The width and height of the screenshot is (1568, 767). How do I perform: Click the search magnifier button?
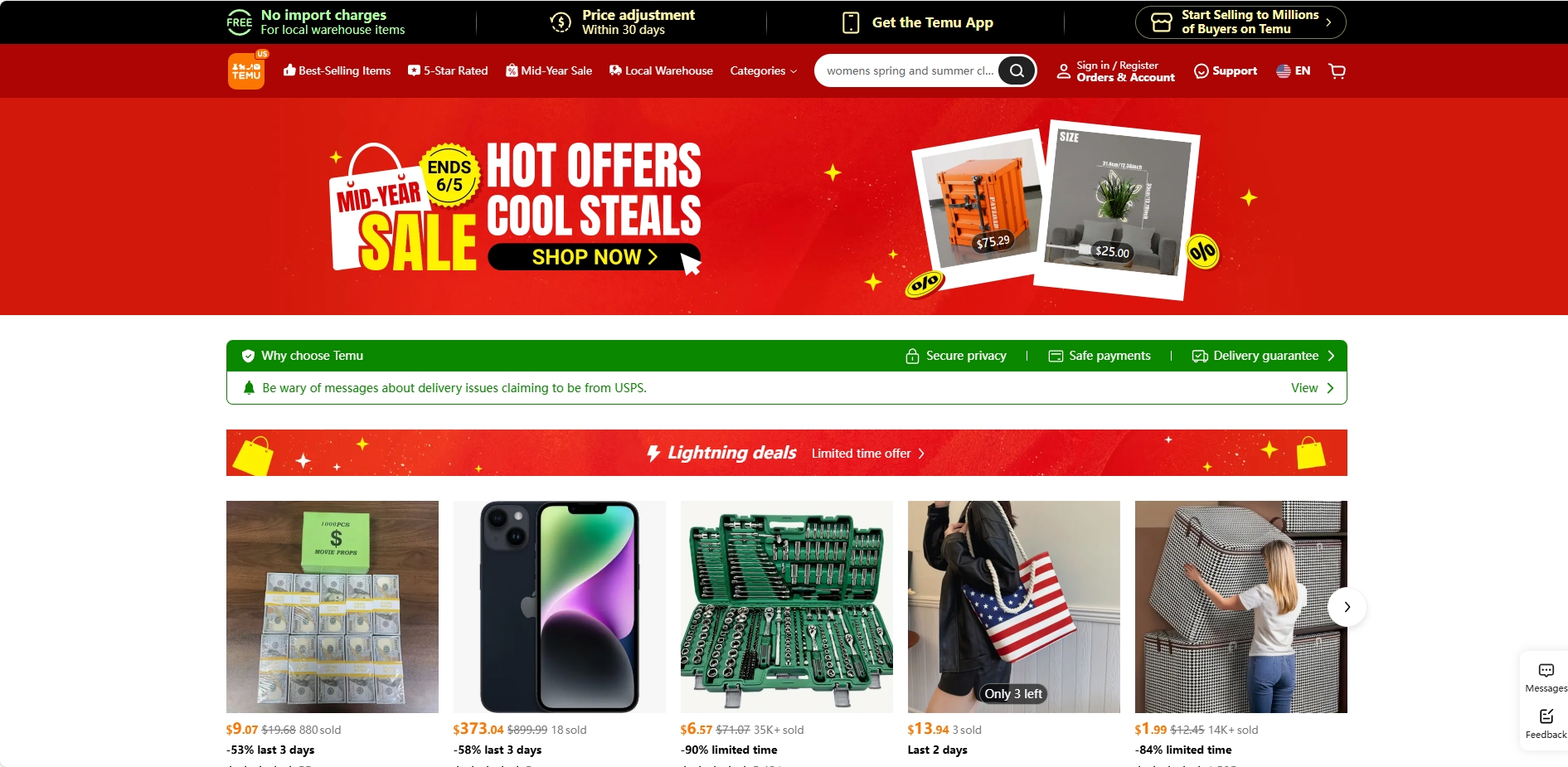(1017, 70)
